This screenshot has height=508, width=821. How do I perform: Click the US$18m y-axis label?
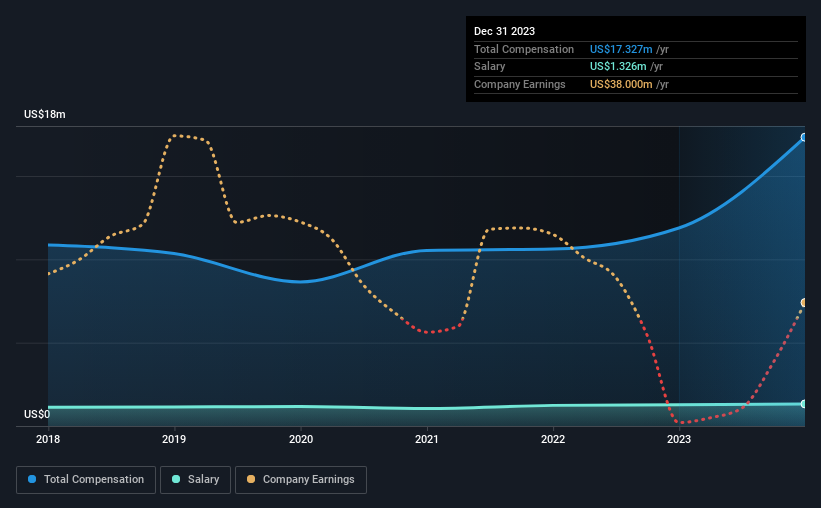click(45, 114)
